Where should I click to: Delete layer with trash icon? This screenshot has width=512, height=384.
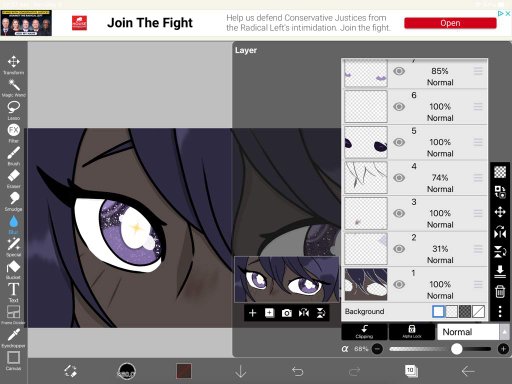(500, 291)
